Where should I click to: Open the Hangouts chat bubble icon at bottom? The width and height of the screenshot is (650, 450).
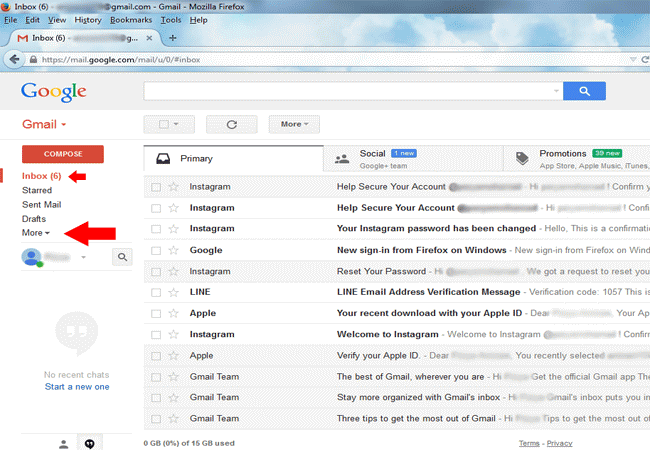coord(90,444)
